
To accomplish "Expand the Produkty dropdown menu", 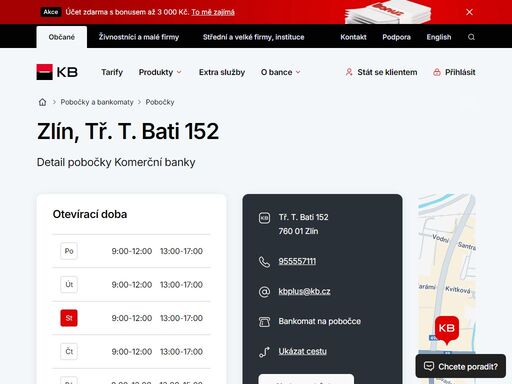I will (160, 72).
